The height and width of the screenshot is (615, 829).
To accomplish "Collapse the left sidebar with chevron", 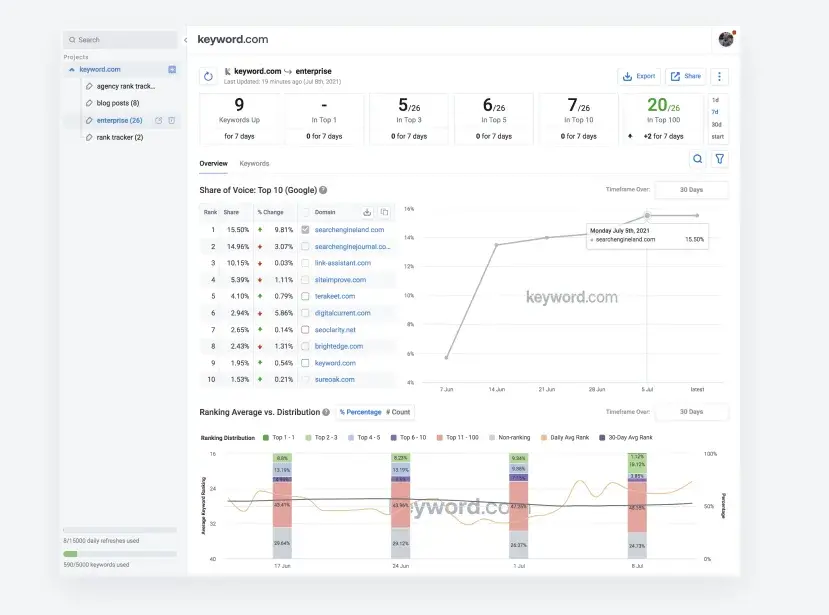I will click(185, 40).
